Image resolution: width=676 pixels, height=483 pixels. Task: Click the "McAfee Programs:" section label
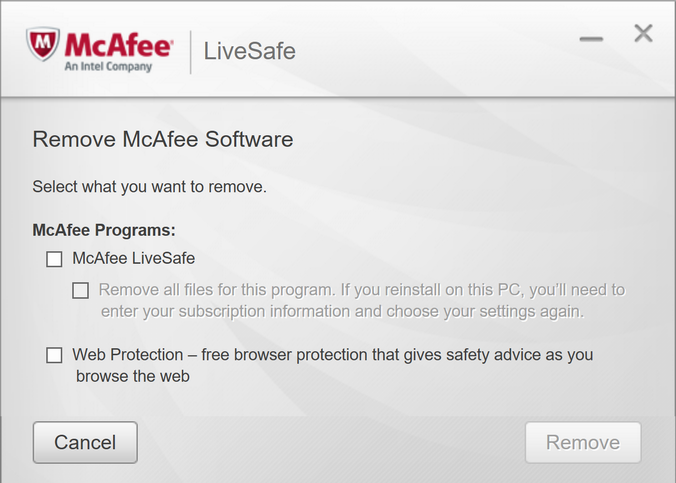(x=104, y=229)
